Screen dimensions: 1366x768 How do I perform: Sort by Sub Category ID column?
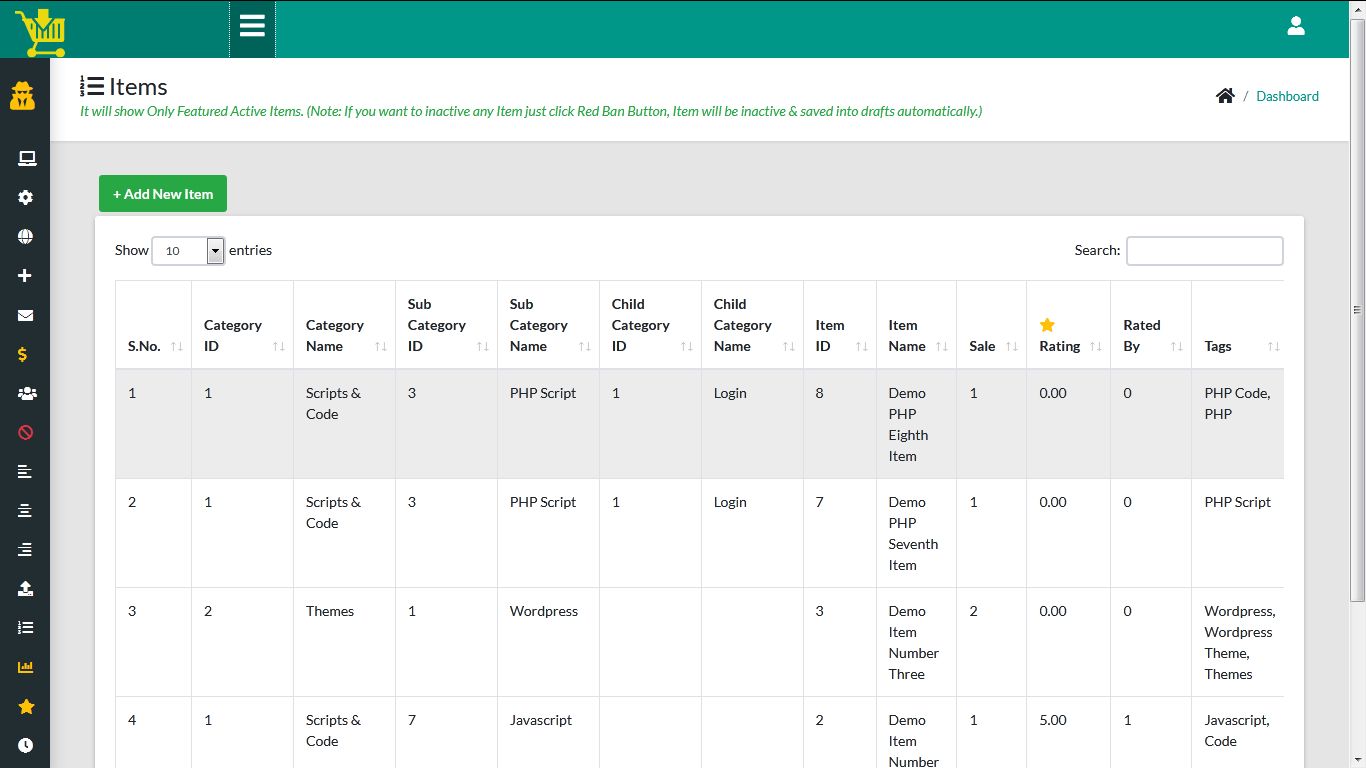point(446,325)
